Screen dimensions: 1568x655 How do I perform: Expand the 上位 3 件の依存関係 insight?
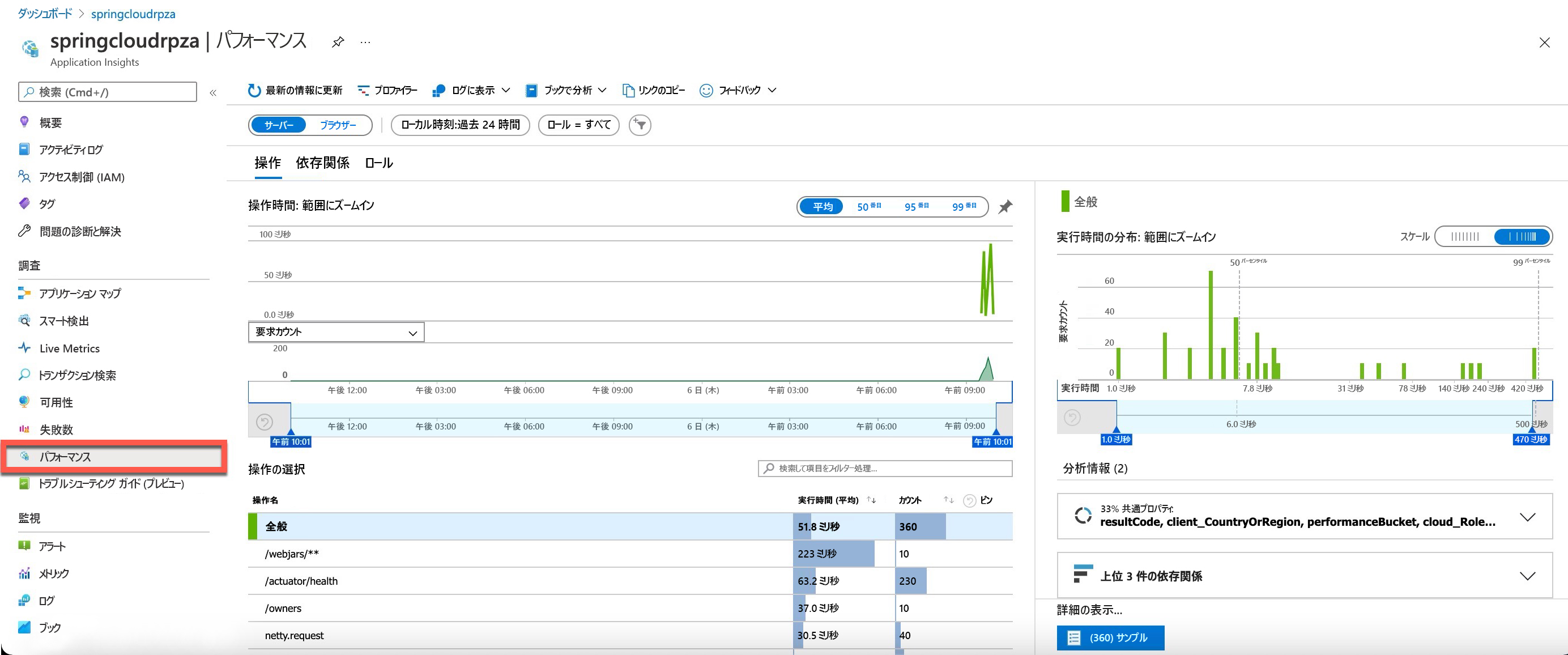click(1305, 575)
